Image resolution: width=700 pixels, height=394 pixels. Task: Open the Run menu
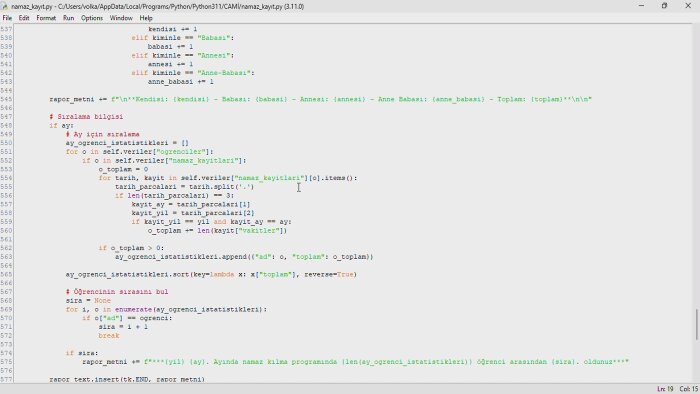(68, 18)
